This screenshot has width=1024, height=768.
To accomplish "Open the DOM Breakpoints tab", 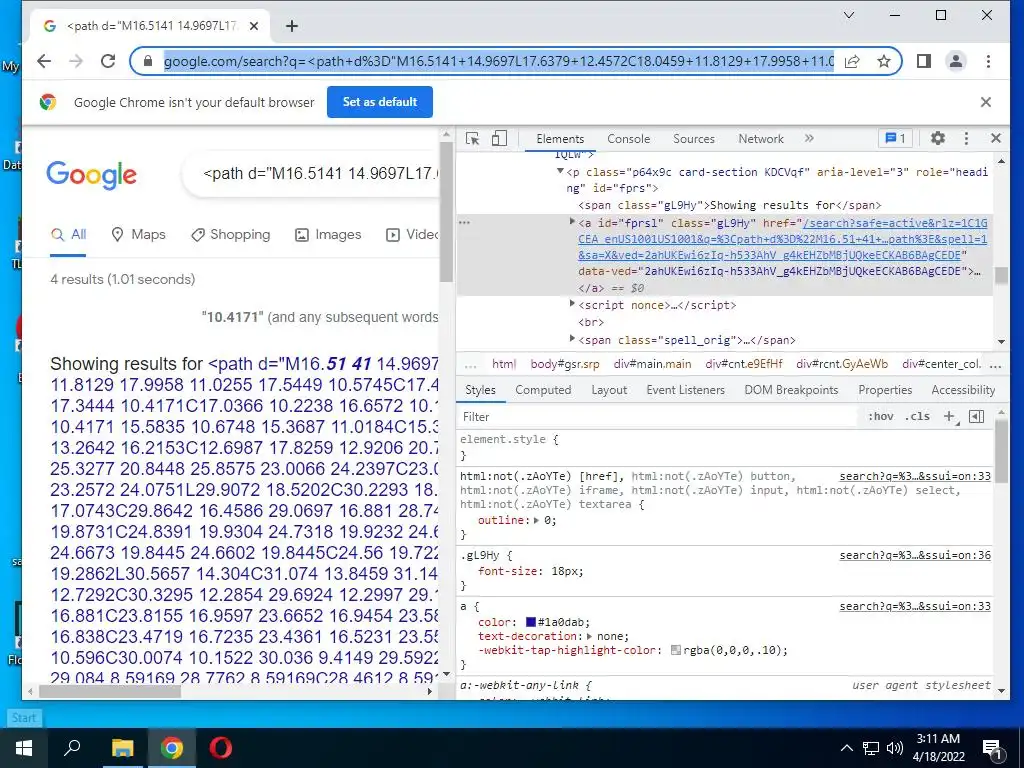I will point(791,390).
